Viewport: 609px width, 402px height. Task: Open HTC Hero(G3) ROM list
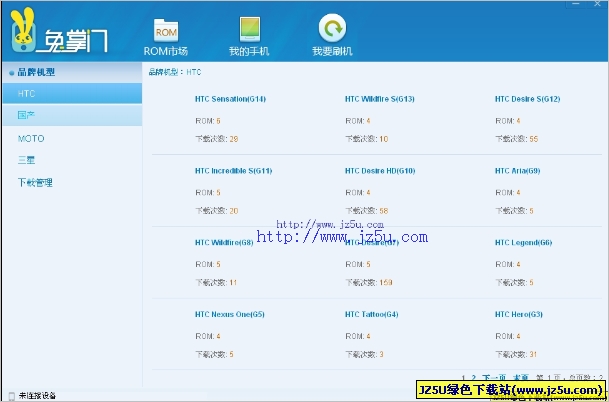(519, 314)
